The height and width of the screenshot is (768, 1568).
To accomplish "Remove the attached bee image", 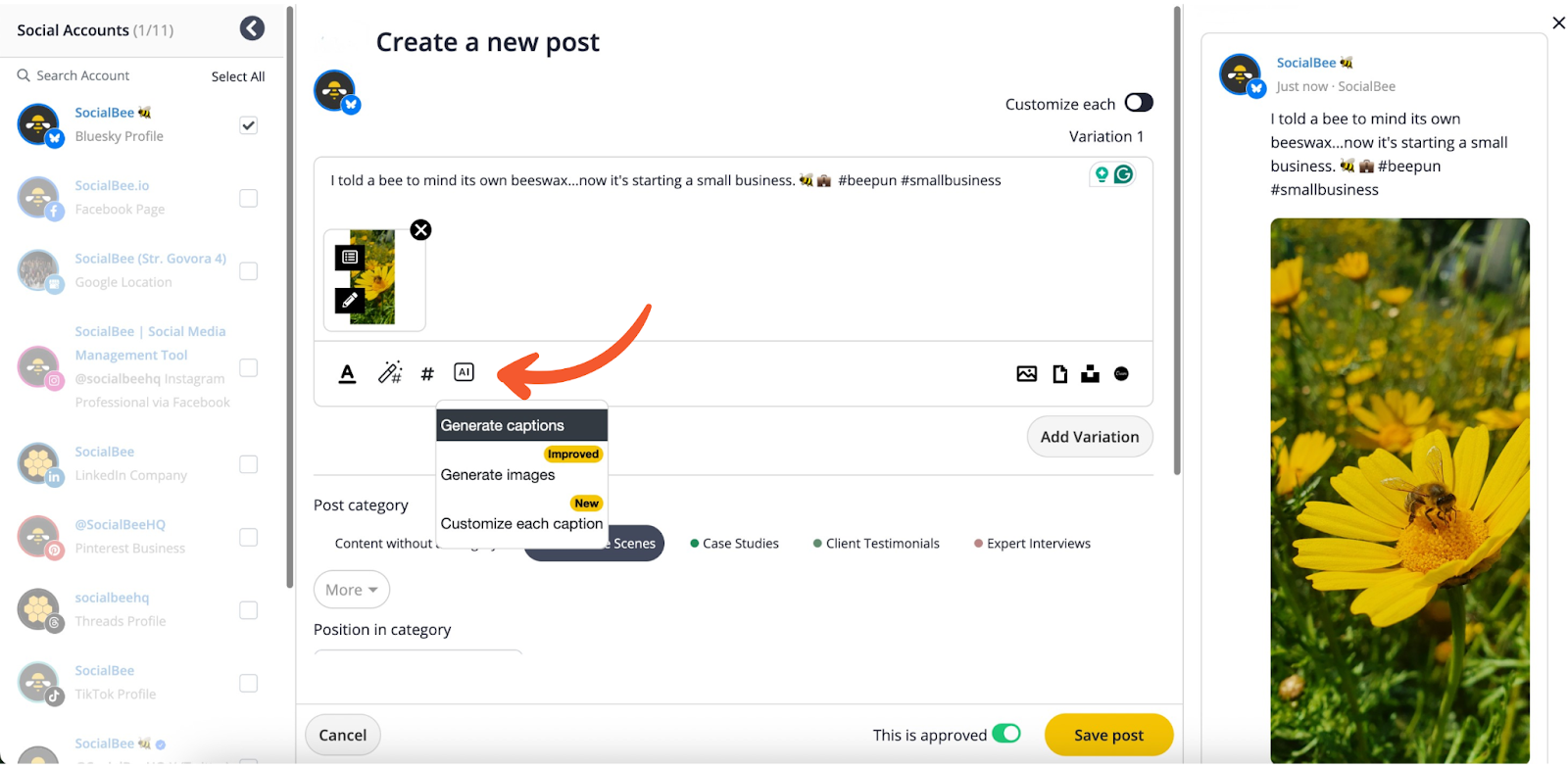I will click(x=420, y=230).
